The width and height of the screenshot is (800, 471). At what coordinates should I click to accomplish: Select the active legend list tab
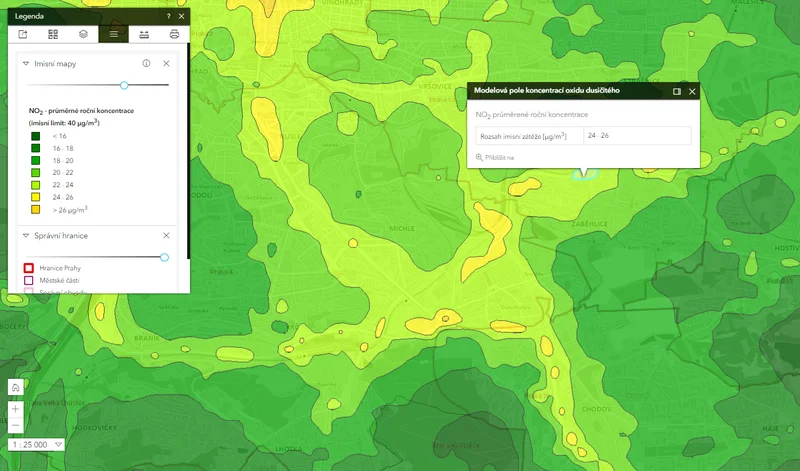tap(114, 34)
